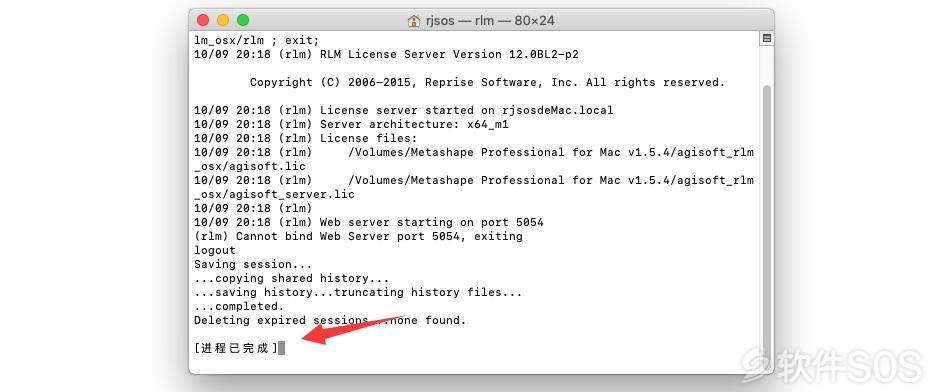The image size is (937, 392).
Task: Click 'Deleting expired sessions' line
Action: tap(330, 320)
